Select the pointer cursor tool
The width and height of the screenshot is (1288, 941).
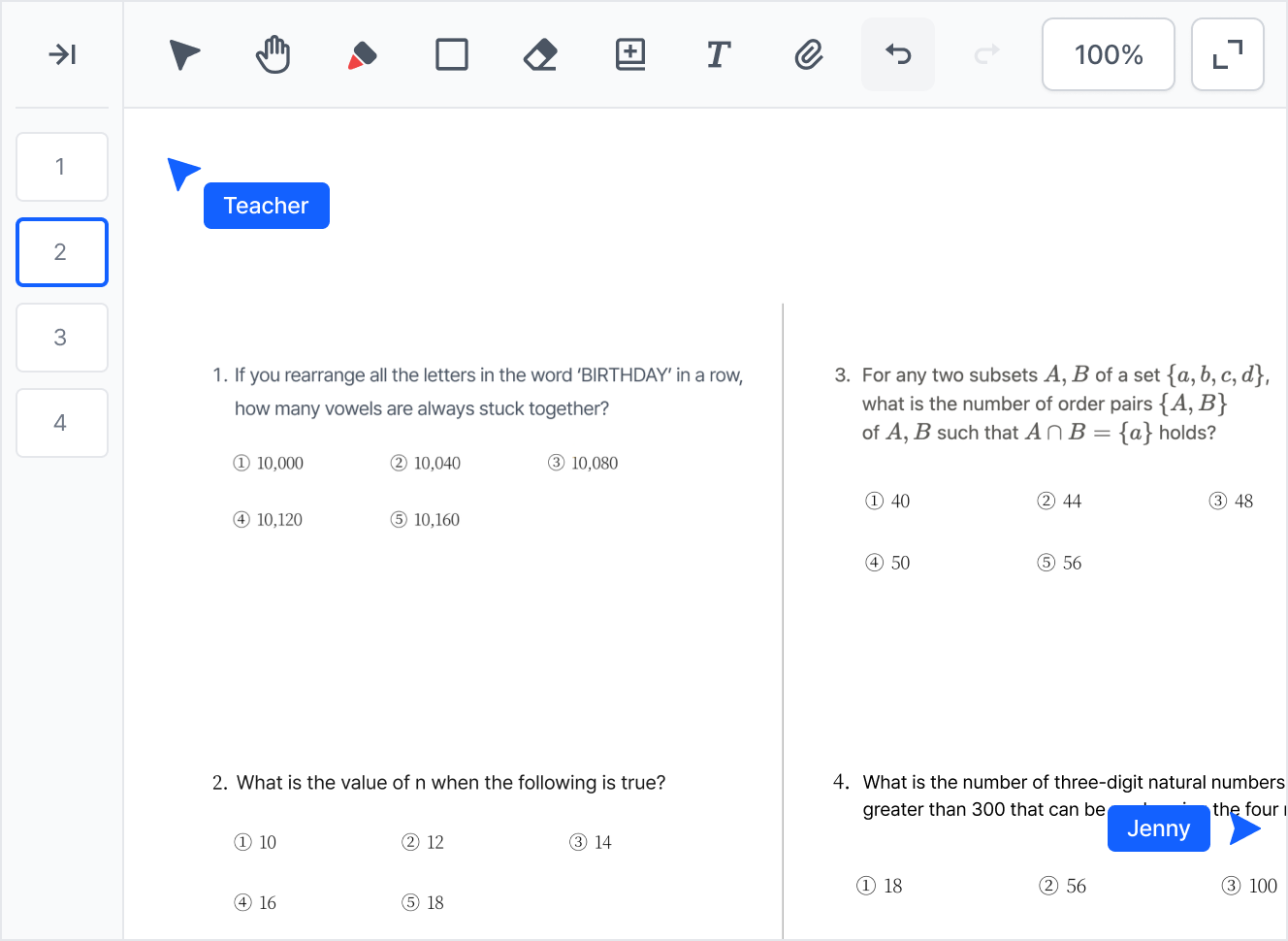click(184, 55)
